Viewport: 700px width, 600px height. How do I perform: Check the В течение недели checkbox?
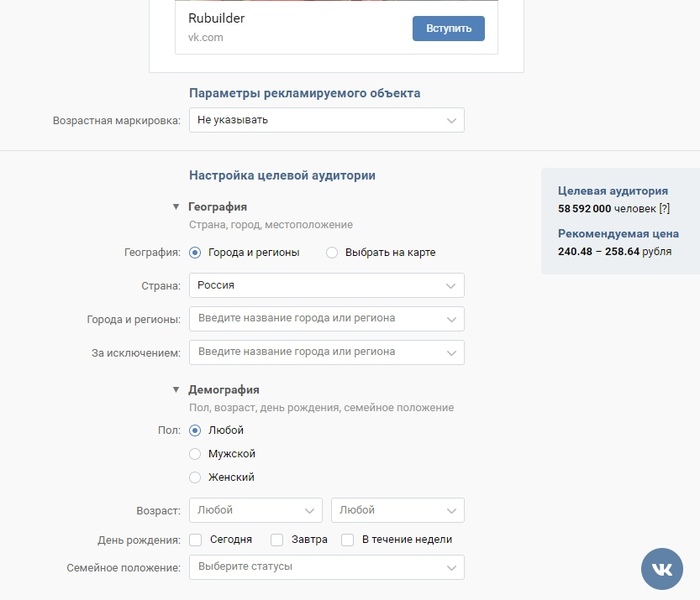(348, 540)
